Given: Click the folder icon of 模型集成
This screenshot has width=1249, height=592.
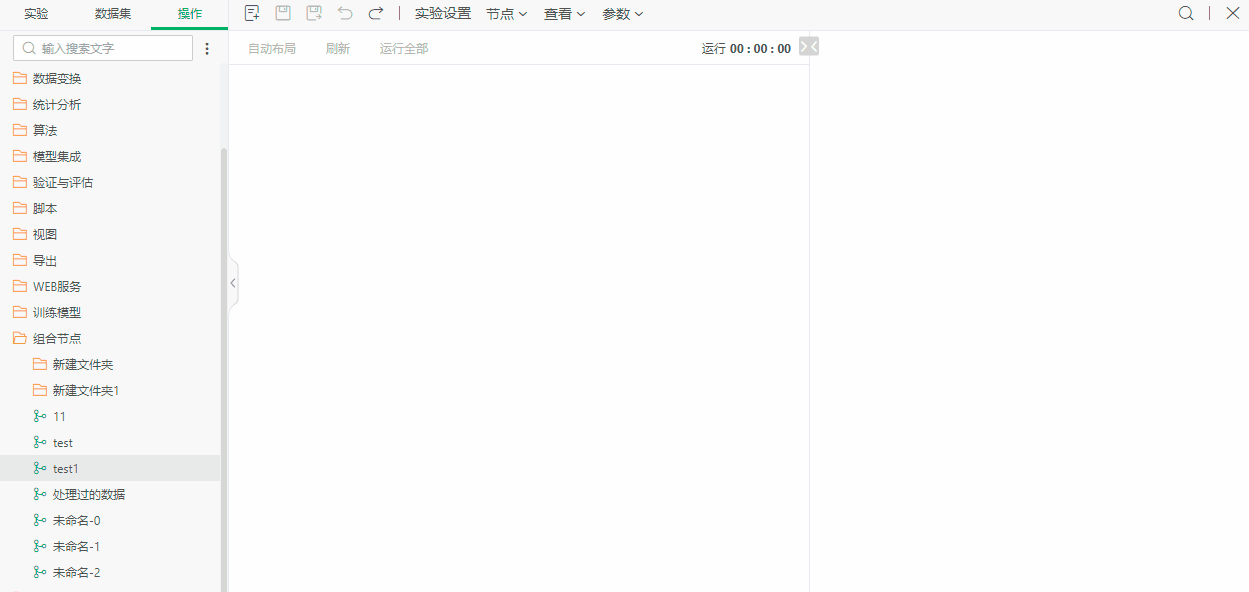Looking at the screenshot, I should (x=20, y=156).
